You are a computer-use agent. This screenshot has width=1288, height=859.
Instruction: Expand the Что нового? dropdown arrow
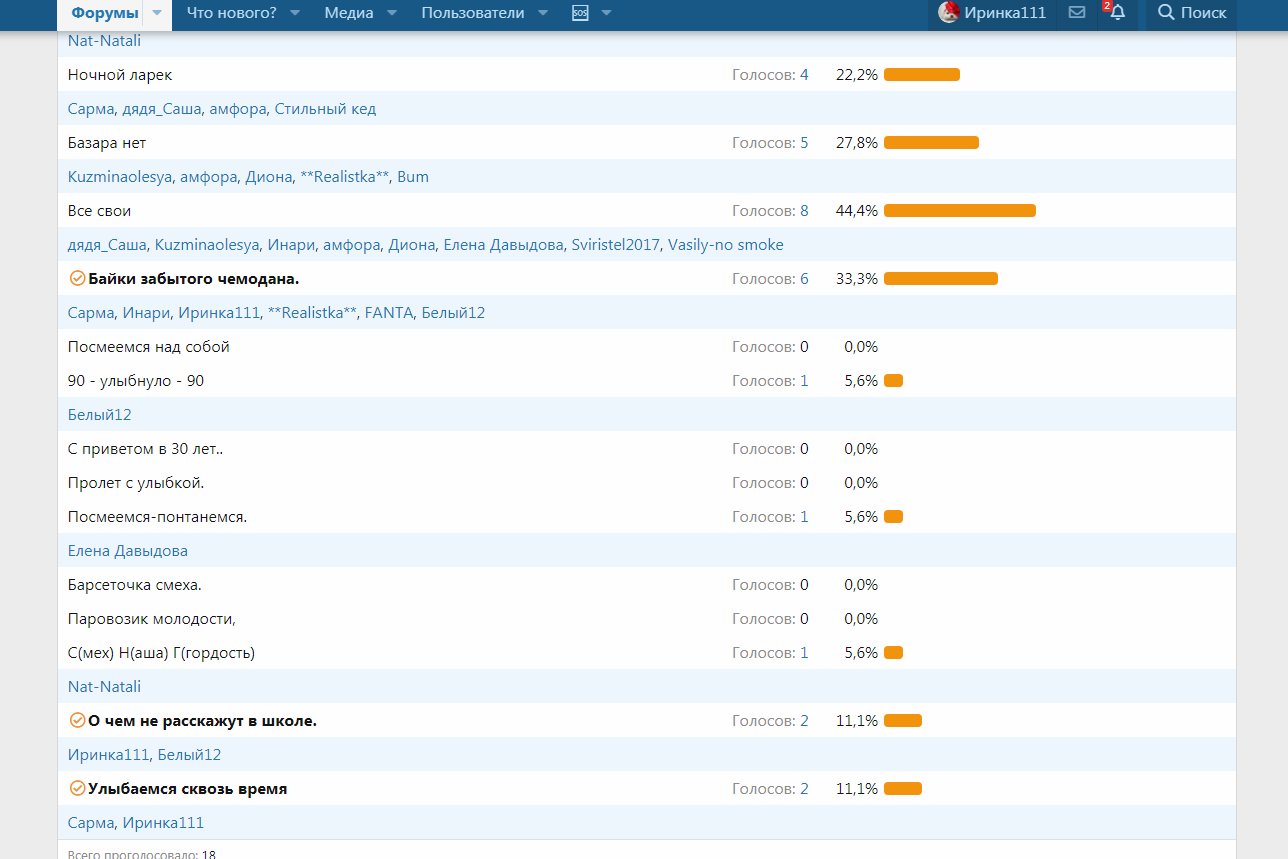pos(295,13)
